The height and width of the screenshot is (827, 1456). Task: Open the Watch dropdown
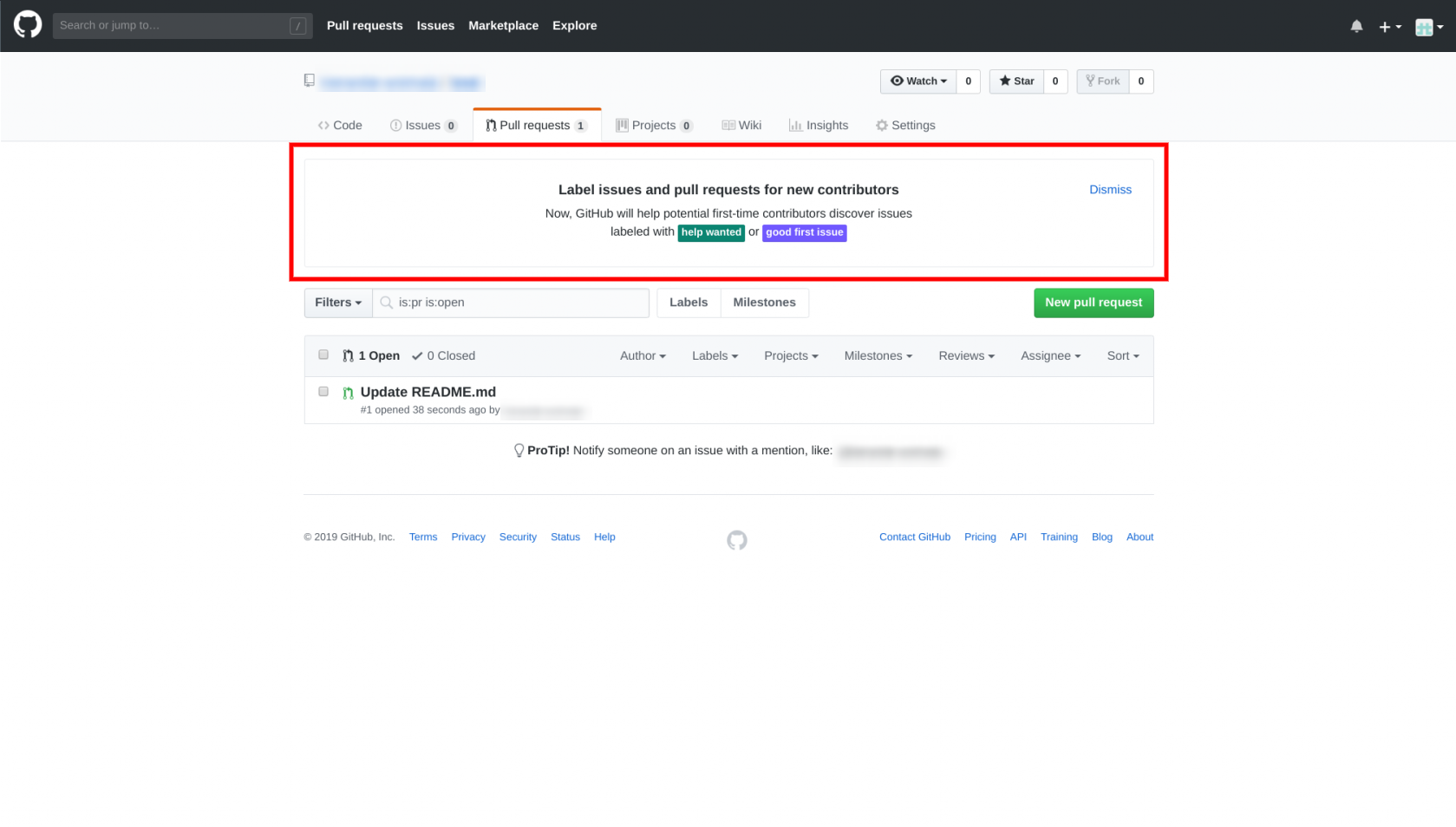918,81
